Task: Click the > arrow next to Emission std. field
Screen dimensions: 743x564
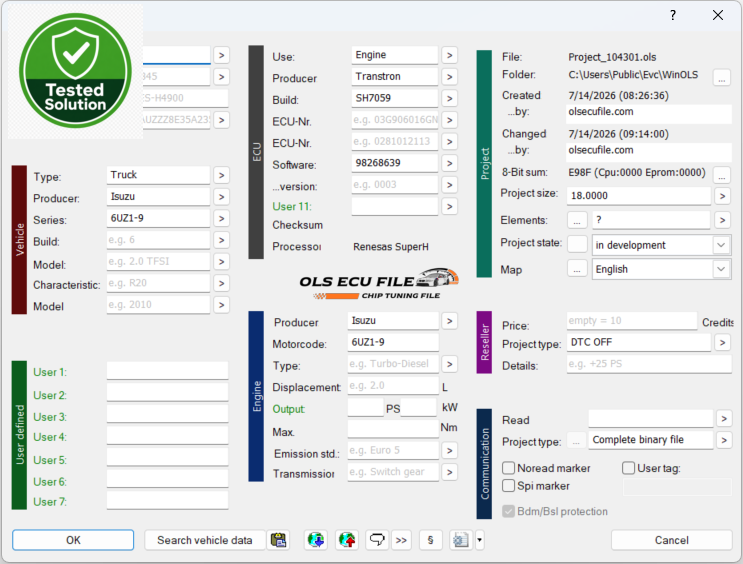Action: click(449, 451)
